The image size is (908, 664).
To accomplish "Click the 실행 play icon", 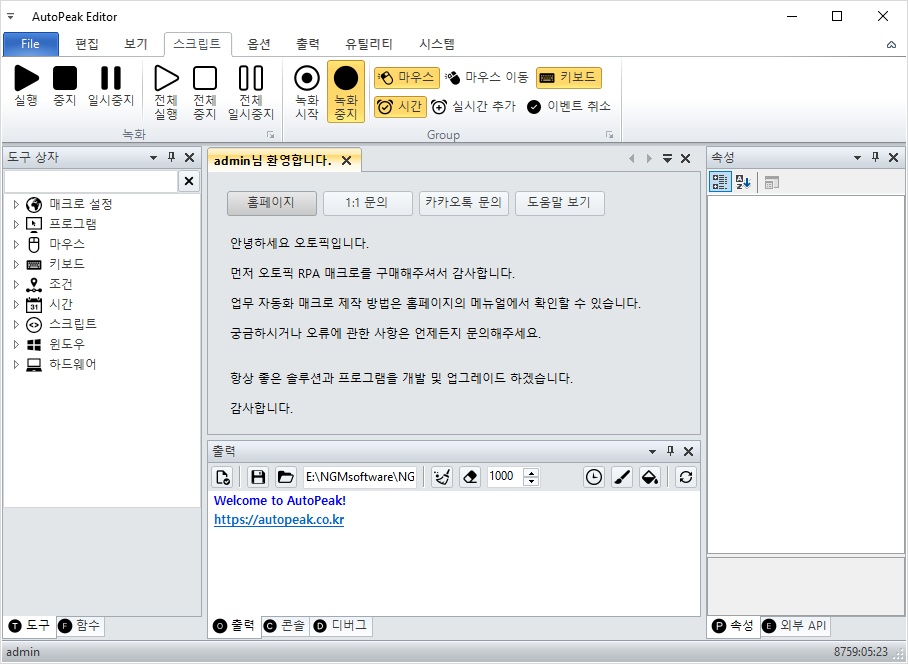I will pyautogui.click(x=27, y=78).
